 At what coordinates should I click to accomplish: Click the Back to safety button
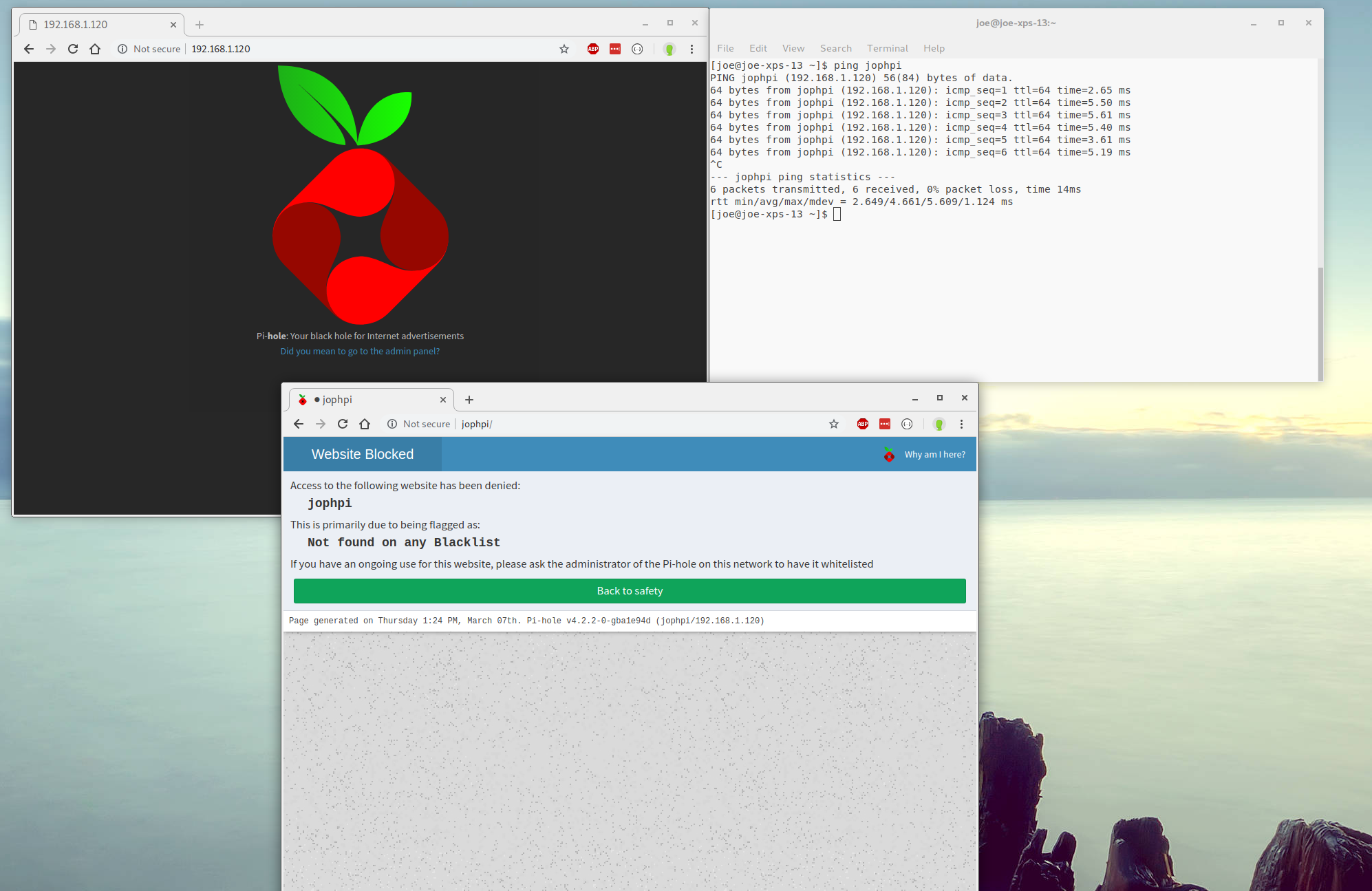629,590
